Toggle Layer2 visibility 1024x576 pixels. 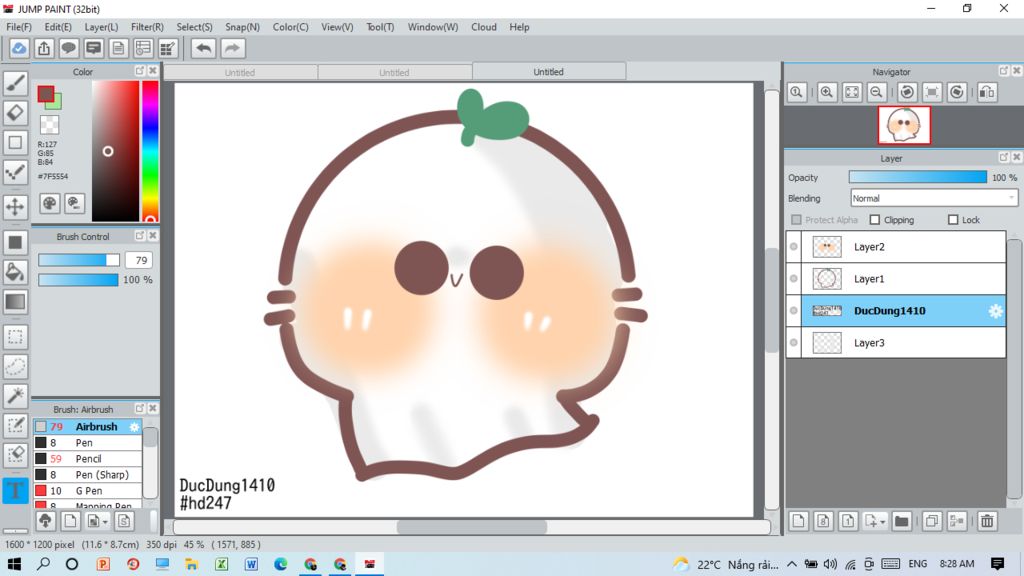click(793, 247)
